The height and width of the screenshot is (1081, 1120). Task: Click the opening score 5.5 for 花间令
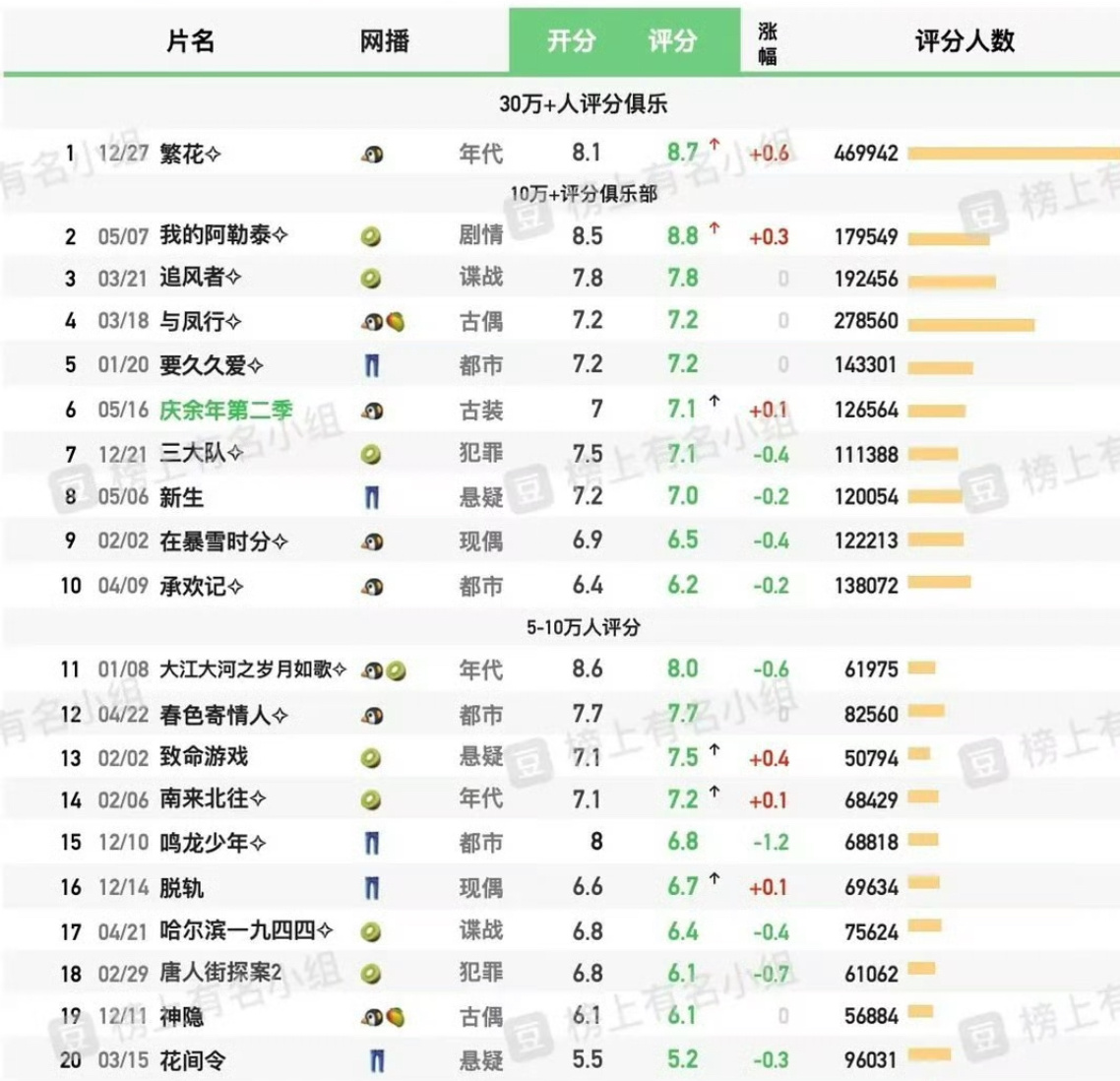click(x=588, y=1059)
